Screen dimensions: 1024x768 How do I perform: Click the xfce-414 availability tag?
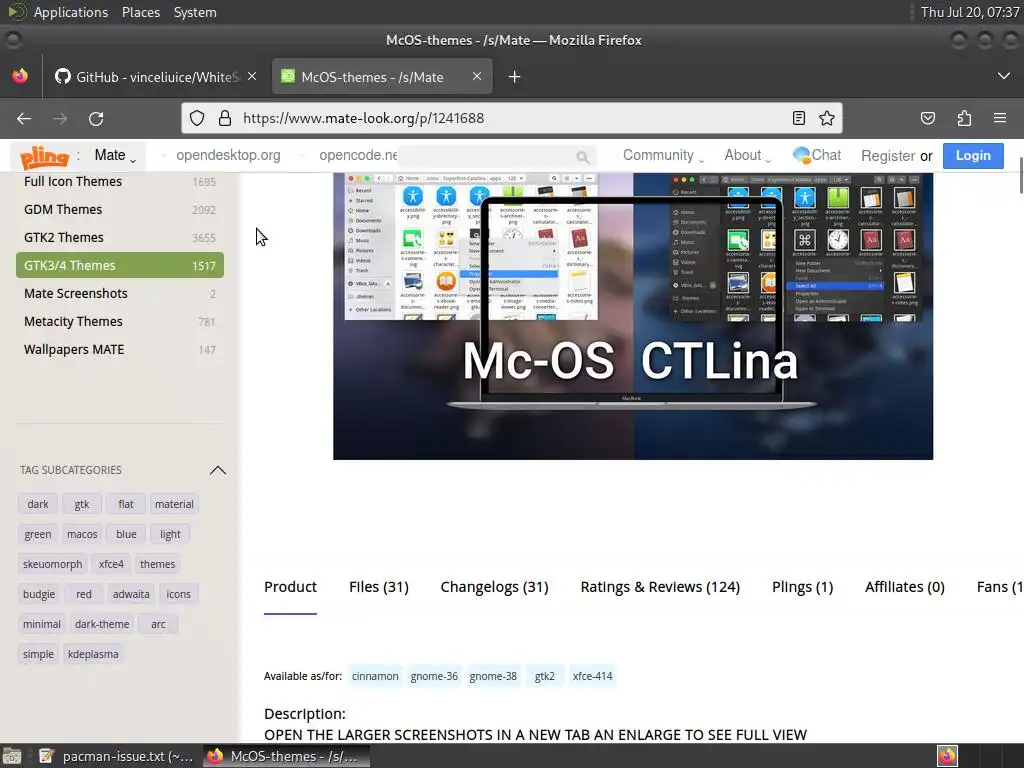coord(592,676)
